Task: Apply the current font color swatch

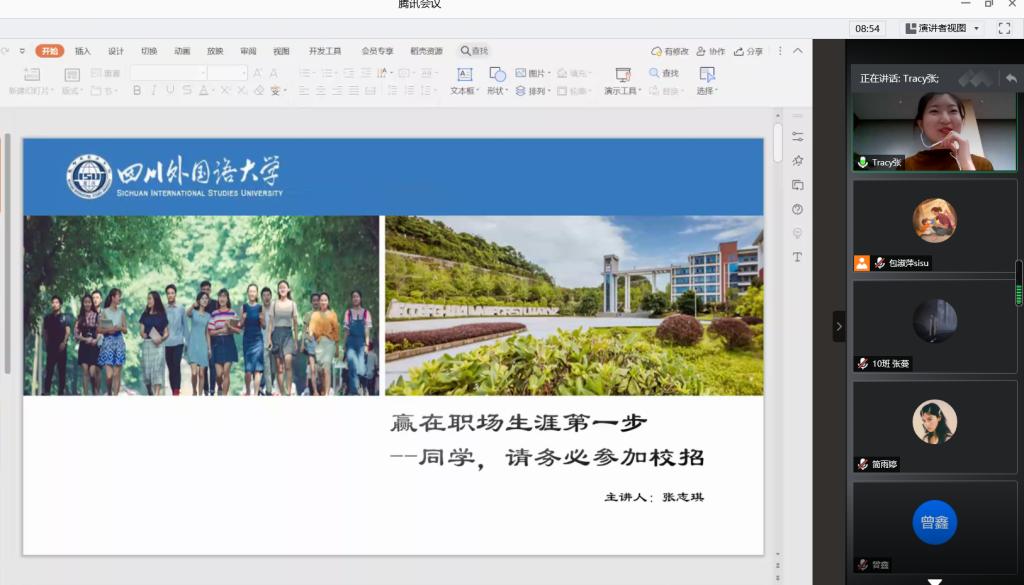Action: [x=202, y=90]
